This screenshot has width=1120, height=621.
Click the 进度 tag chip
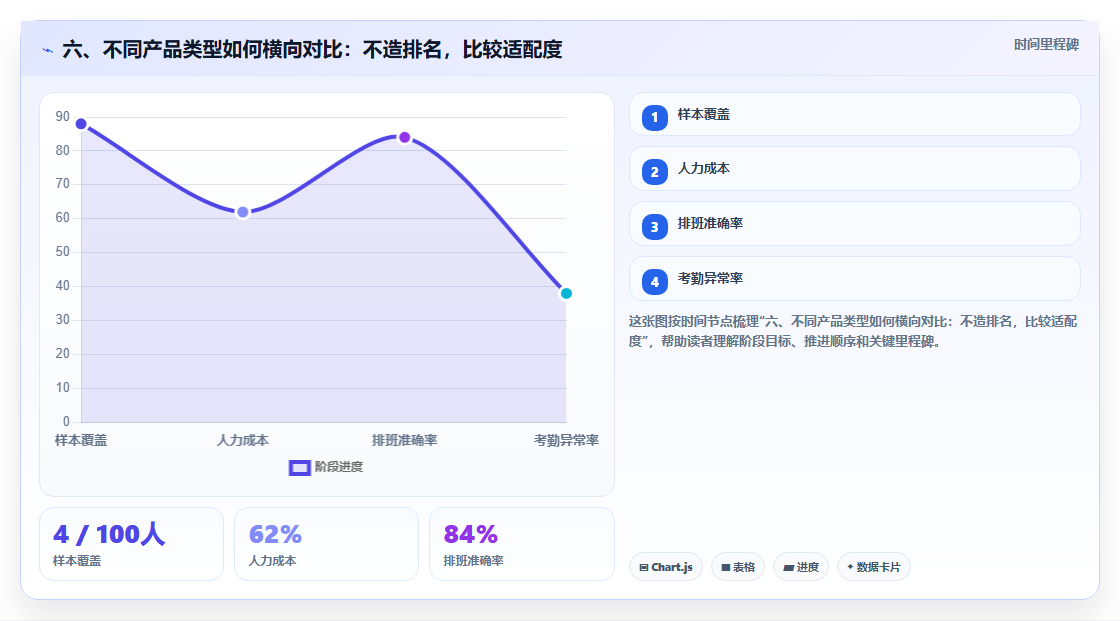click(x=801, y=567)
